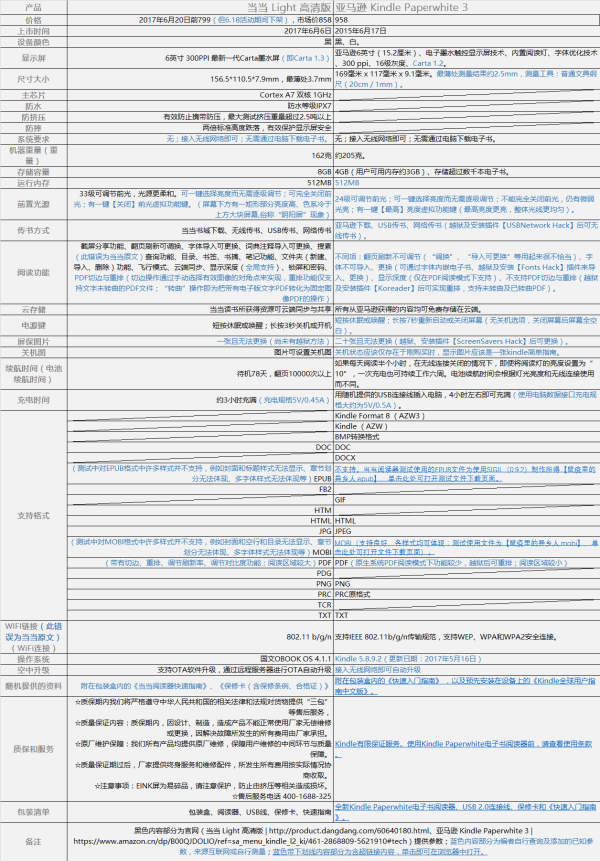
Task: Click the product.dangdang.com URL in remarks
Action: 349,831
